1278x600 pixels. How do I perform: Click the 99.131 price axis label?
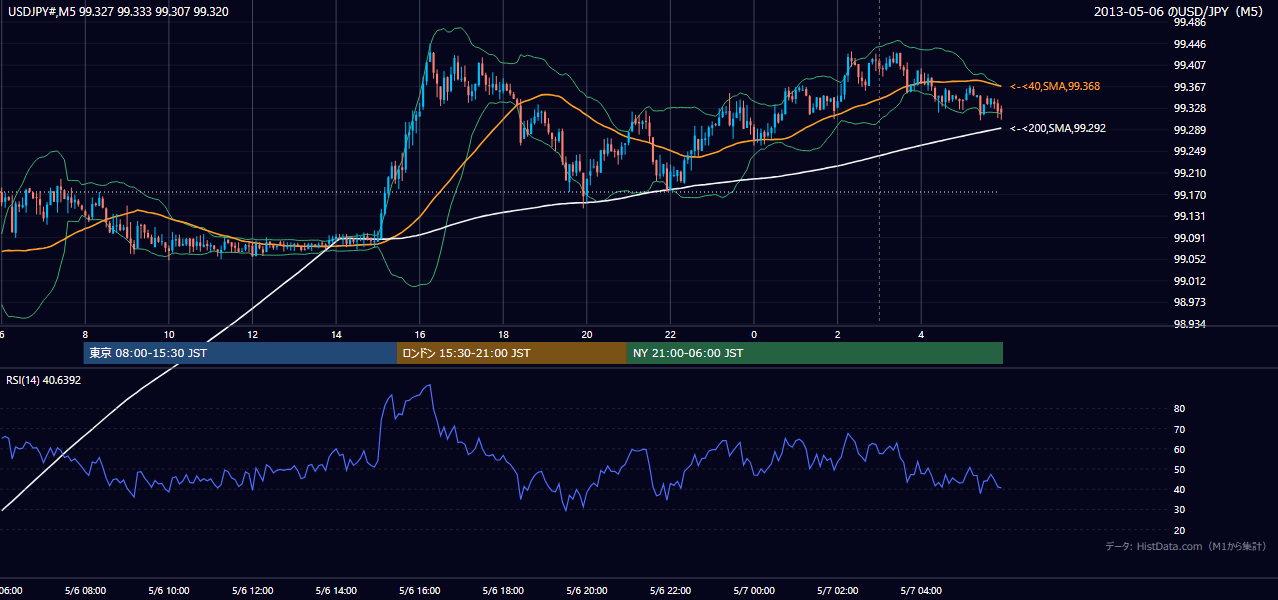pyautogui.click(x=1189, y=216)
